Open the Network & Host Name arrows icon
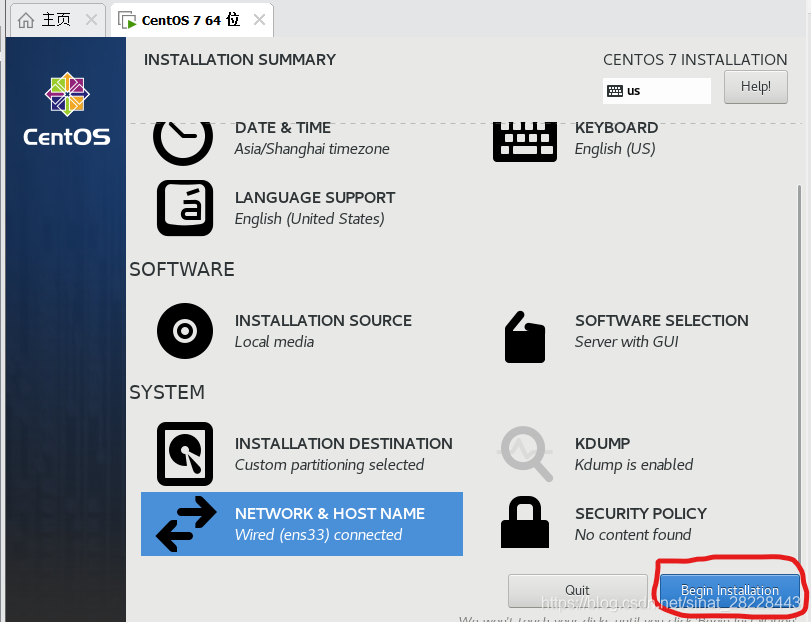 (186, 524)
